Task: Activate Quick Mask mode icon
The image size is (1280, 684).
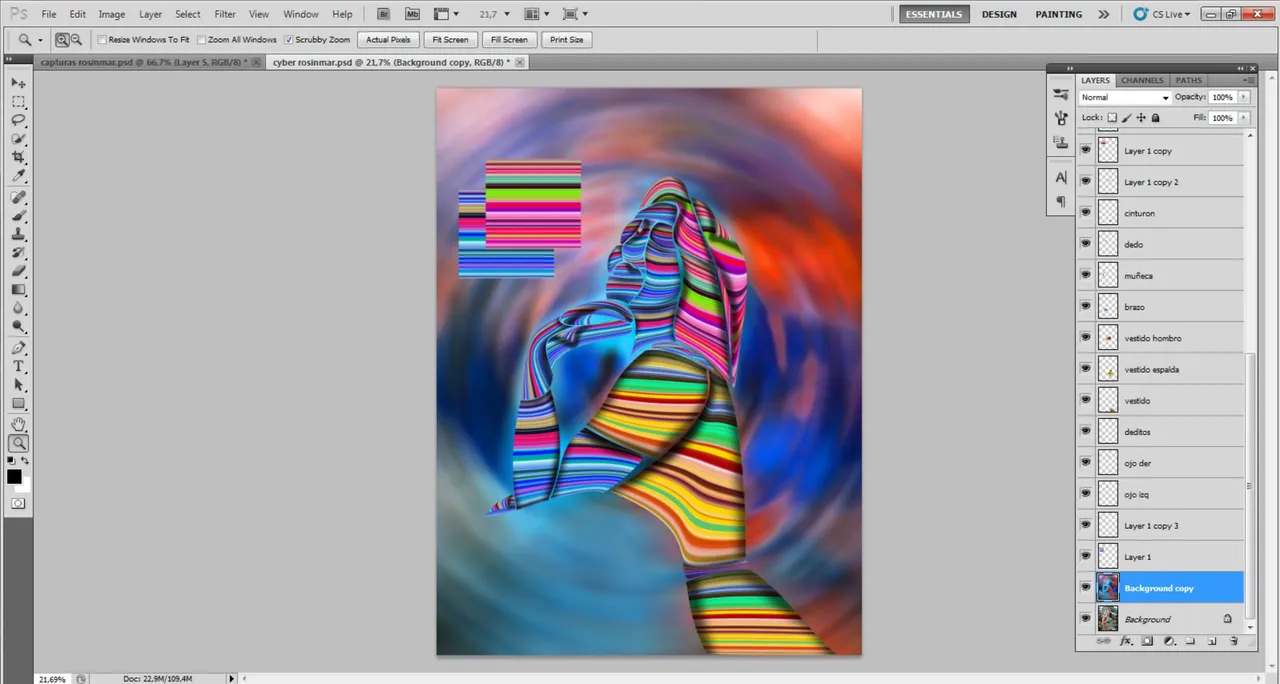Action: [x=18, y=503]
